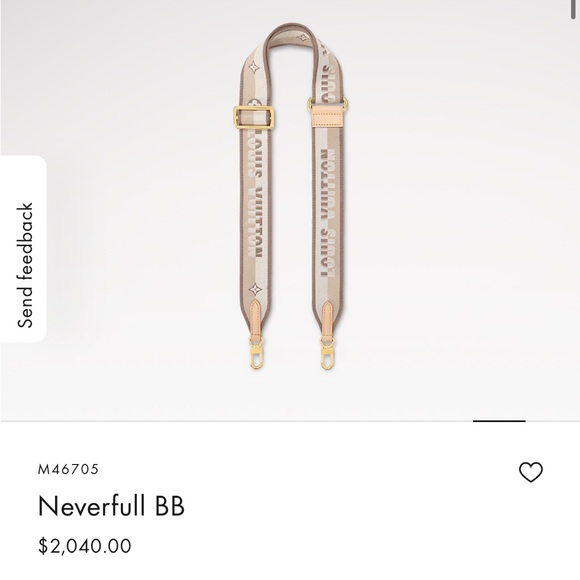Click the gold adjuster buckle on the strap
The image size is (580, 580).
(254, 118)
